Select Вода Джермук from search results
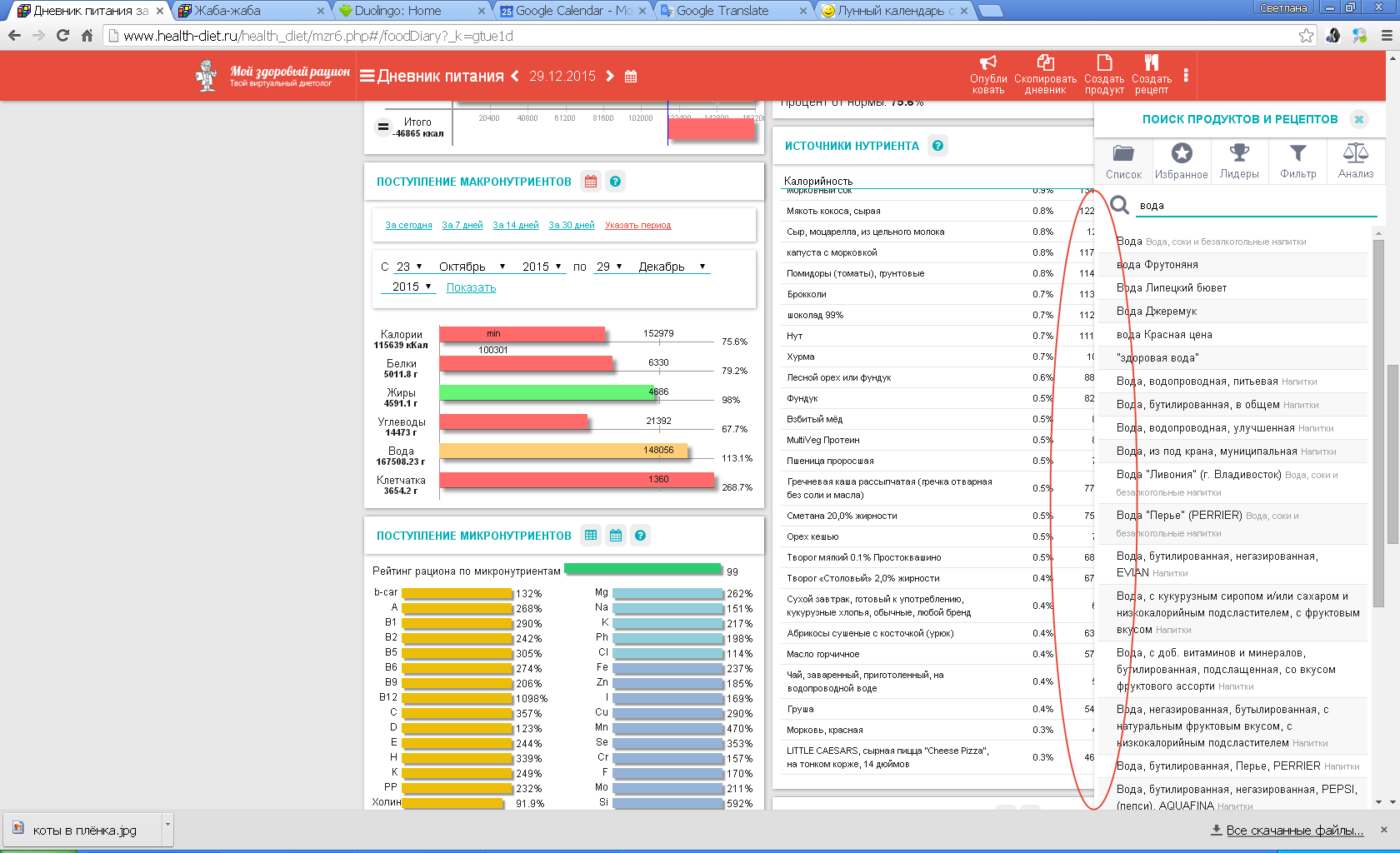 (1157, 312)
